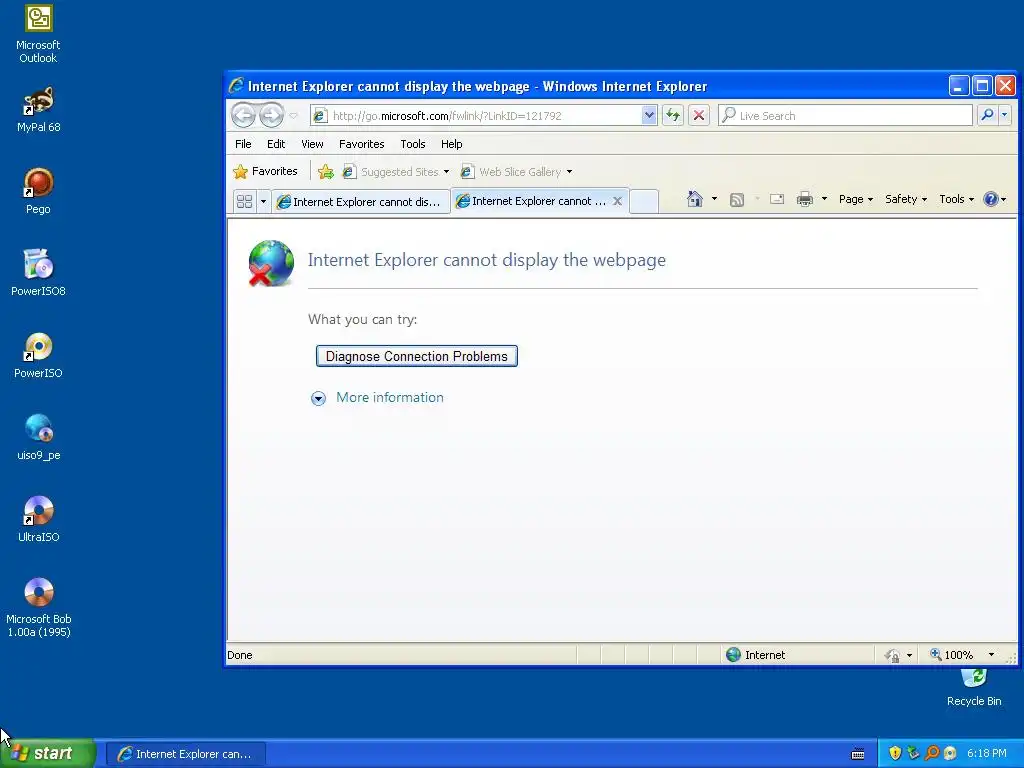Screen dimensions: 1024x768
Task: Open the Favorites menu
Action: (361, 144)
